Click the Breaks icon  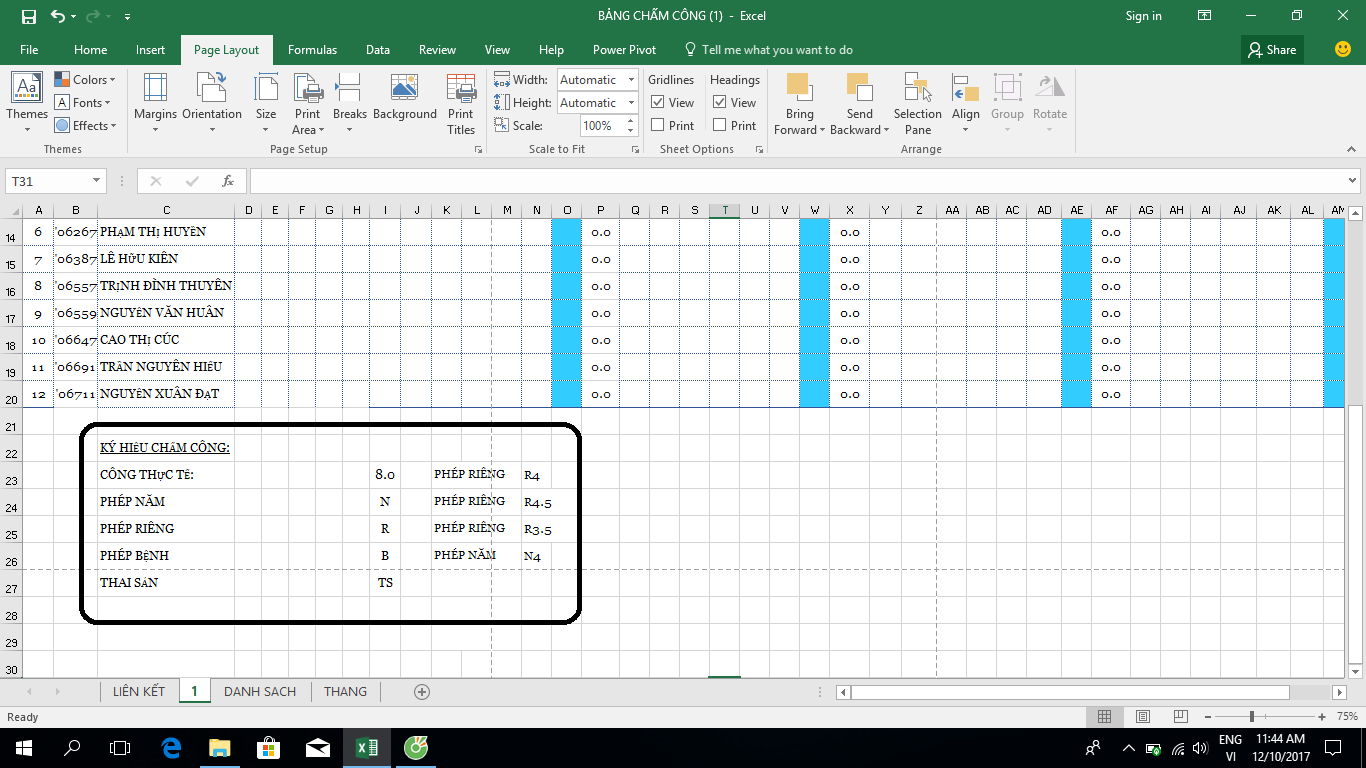pyautogui.click(x=349, y=103)
